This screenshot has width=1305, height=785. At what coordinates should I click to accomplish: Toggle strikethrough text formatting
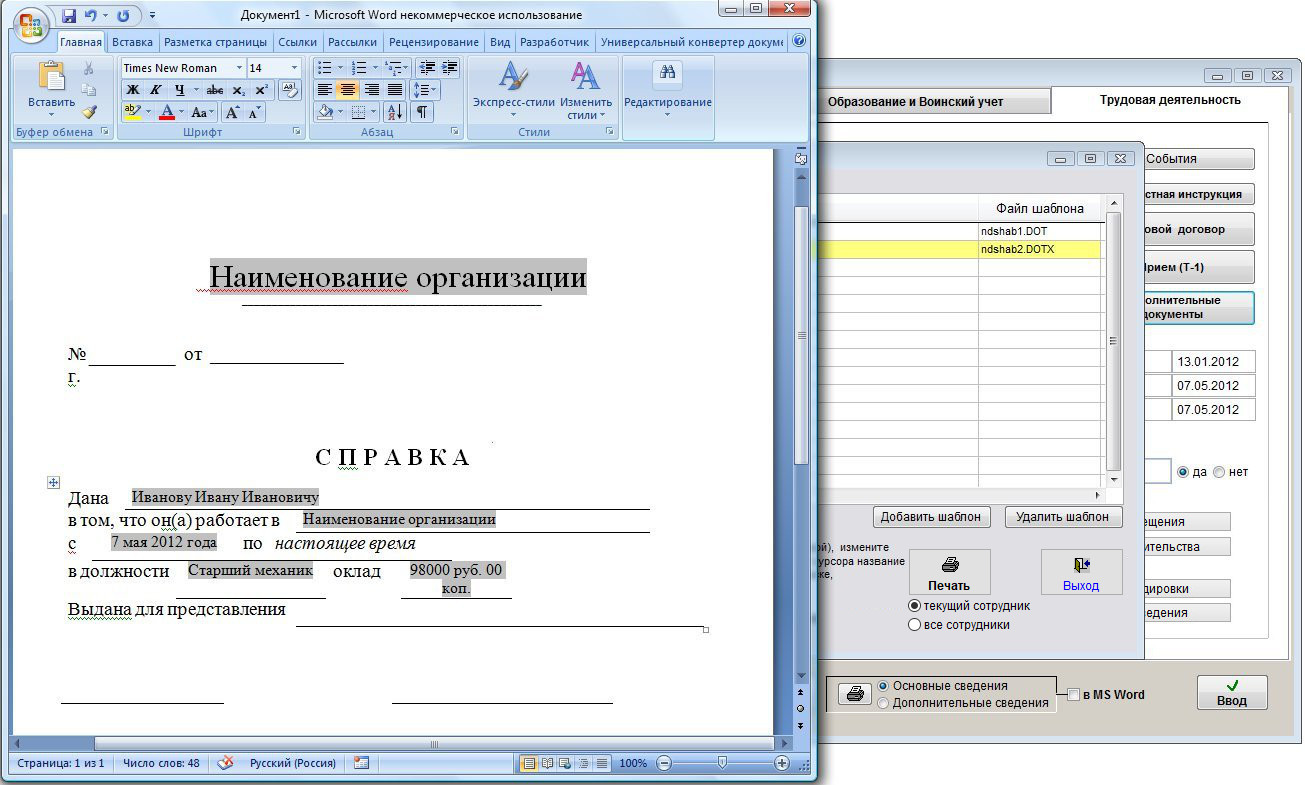(214, 90)
